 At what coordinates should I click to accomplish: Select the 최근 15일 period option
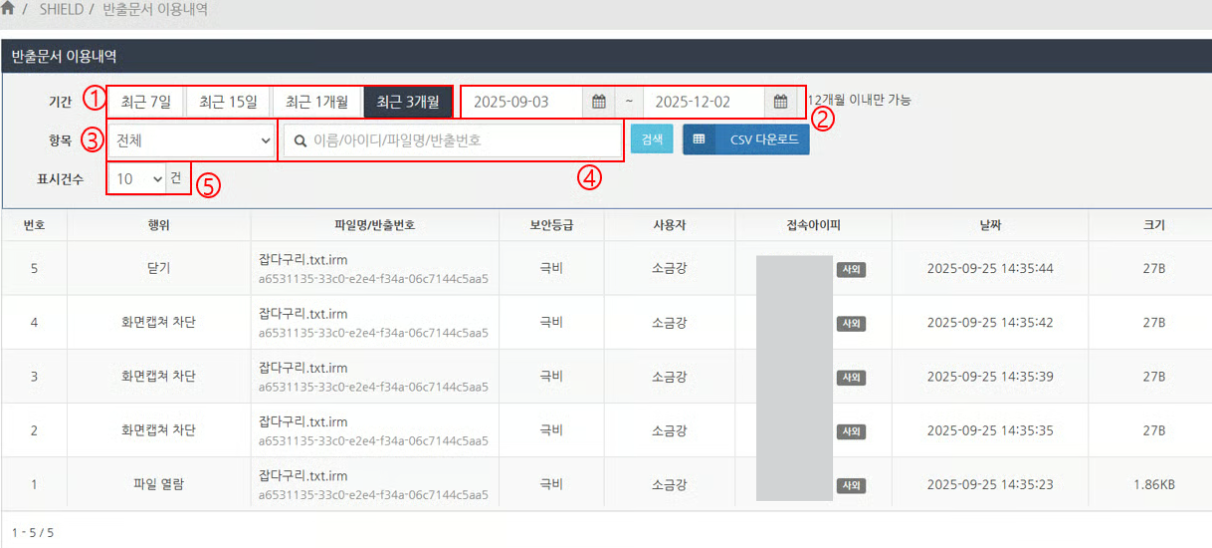[x=228, y=102]
